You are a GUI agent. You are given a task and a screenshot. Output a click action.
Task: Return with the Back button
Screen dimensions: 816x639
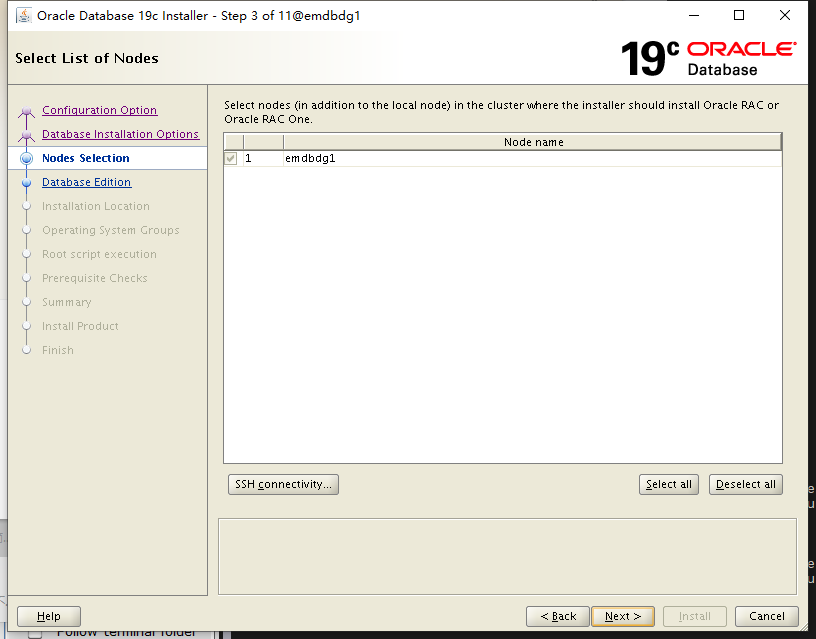click(558, 617)
